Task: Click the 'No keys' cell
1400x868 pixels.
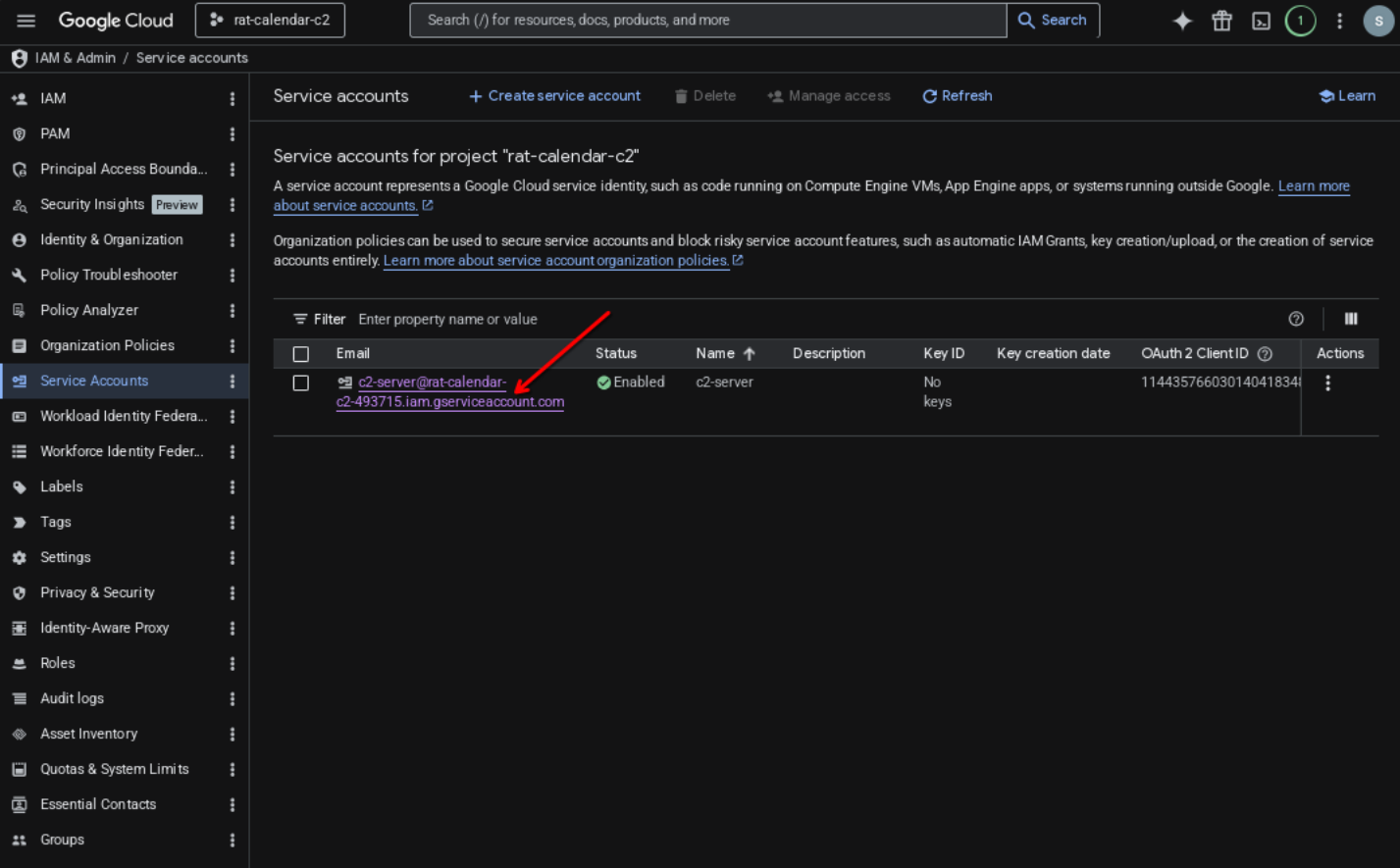Action: click(937, 391)
